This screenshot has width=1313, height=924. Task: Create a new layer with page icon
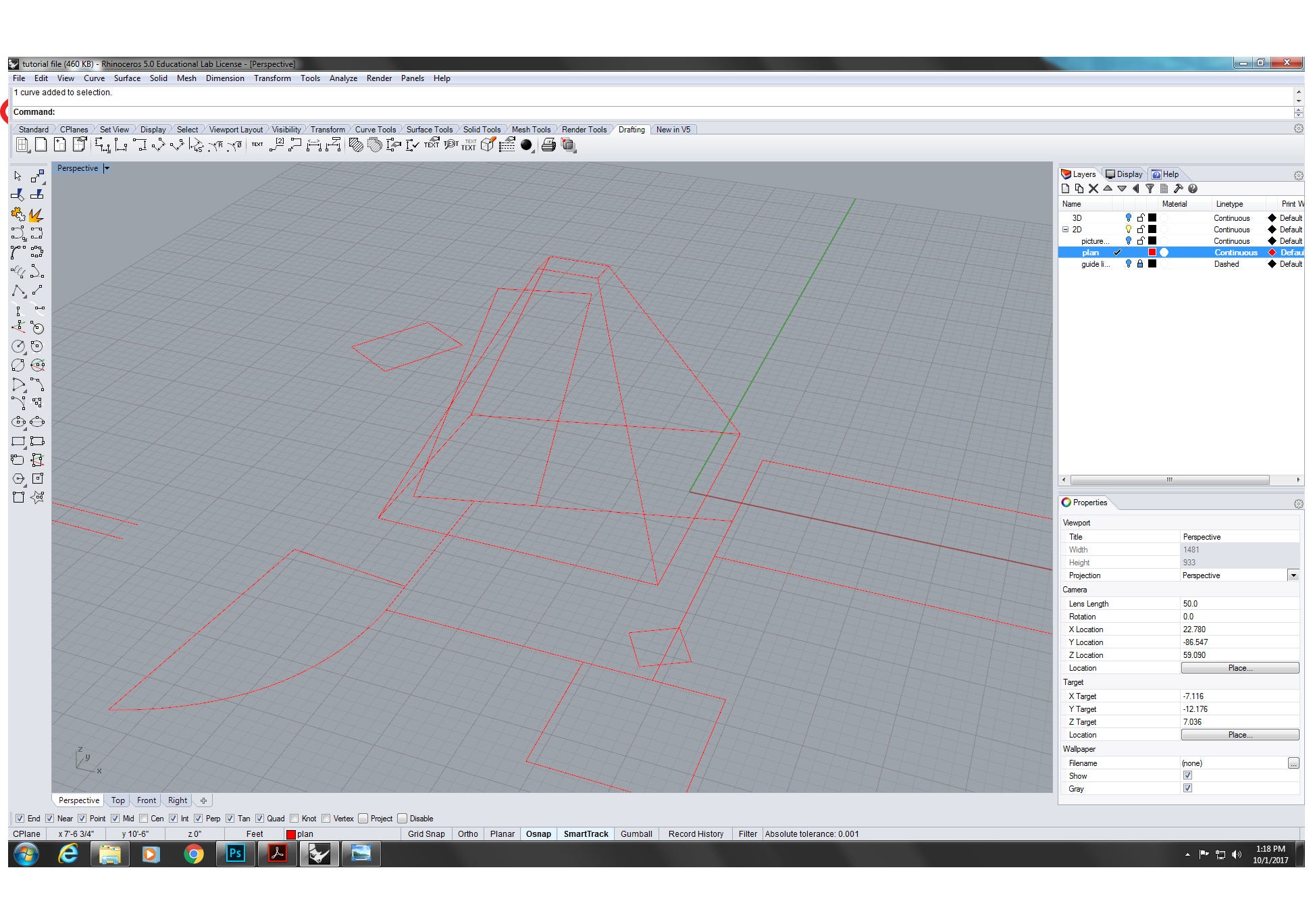point(1065,188)
